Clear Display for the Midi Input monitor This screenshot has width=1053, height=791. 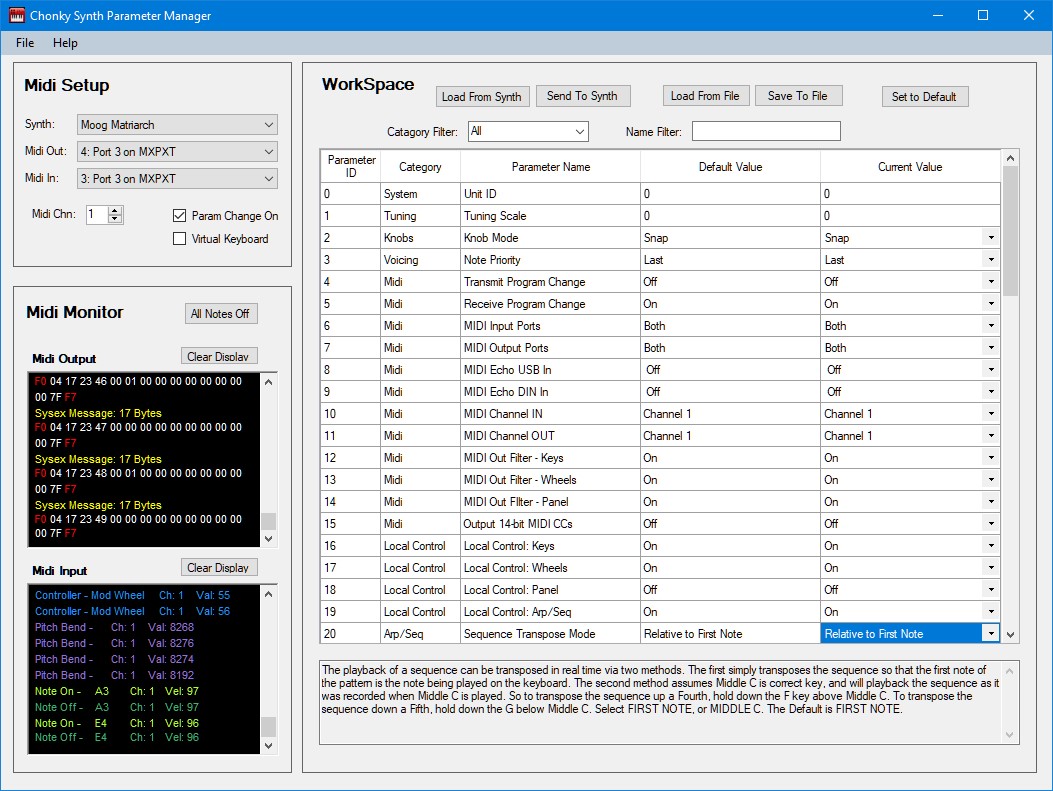pyautogui.click(x=219, y=567)
